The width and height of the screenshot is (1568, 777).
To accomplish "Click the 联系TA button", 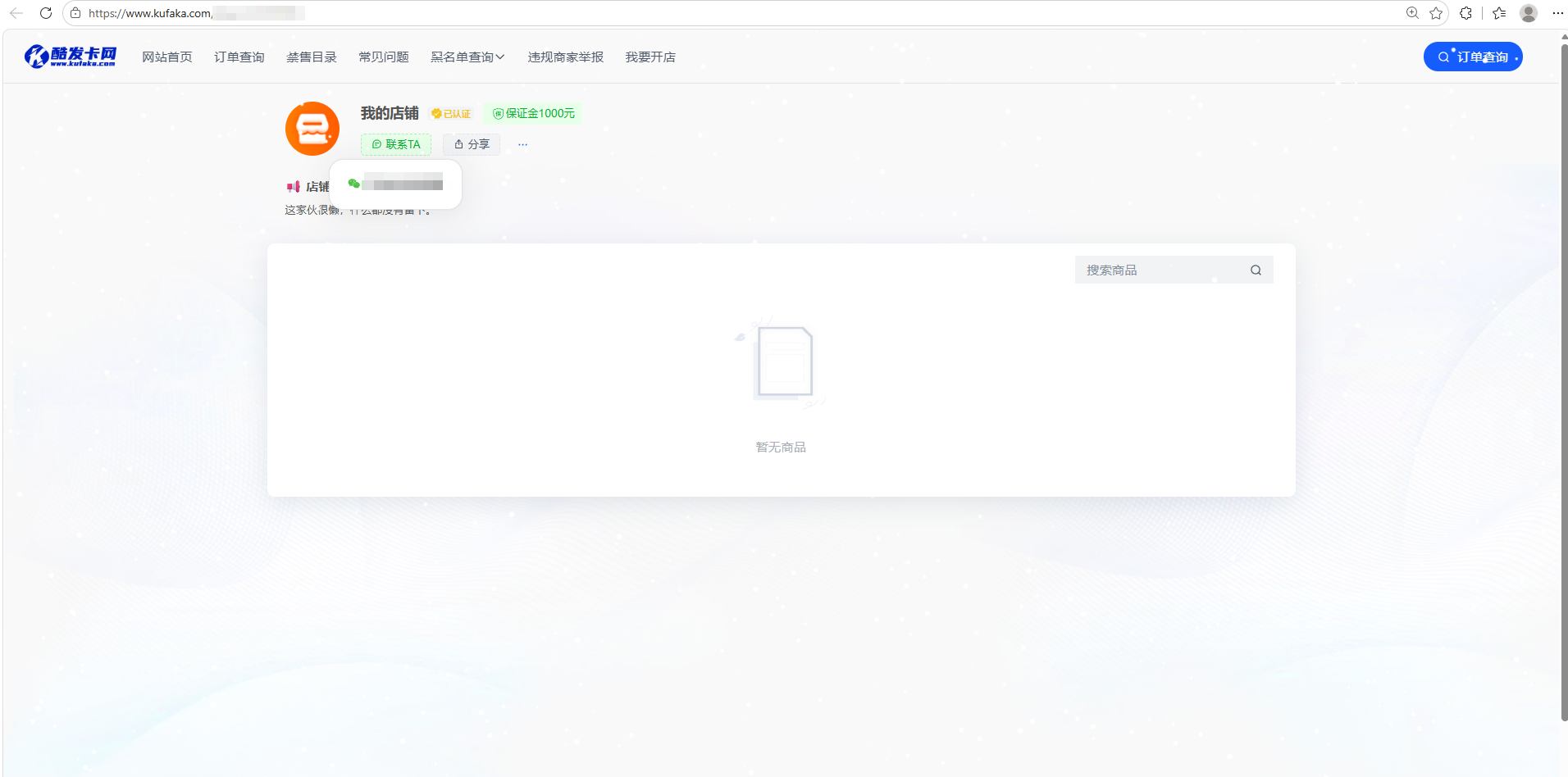I will pos(396,144).
